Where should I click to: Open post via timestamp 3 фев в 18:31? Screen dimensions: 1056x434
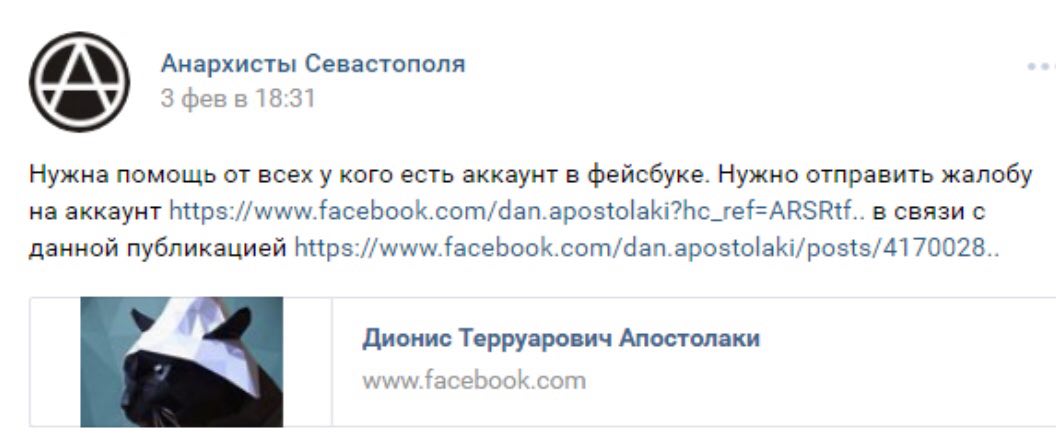[x=238, y=99]
